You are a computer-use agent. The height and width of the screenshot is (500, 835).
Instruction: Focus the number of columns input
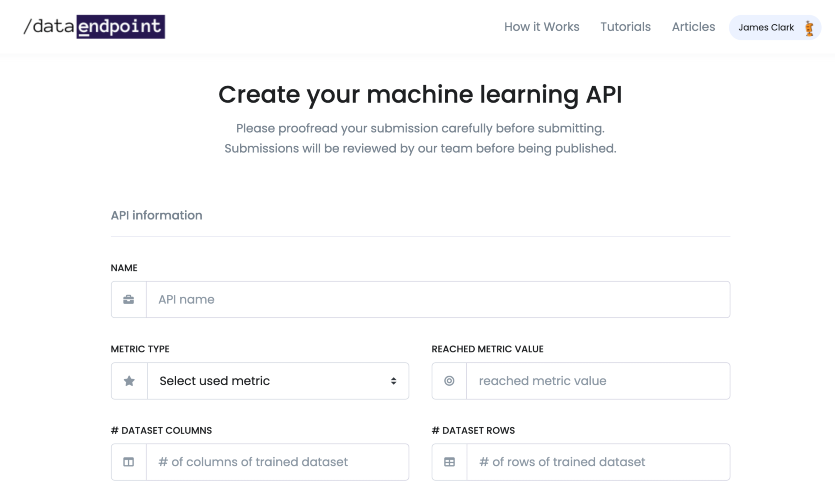tap(277, 462)
